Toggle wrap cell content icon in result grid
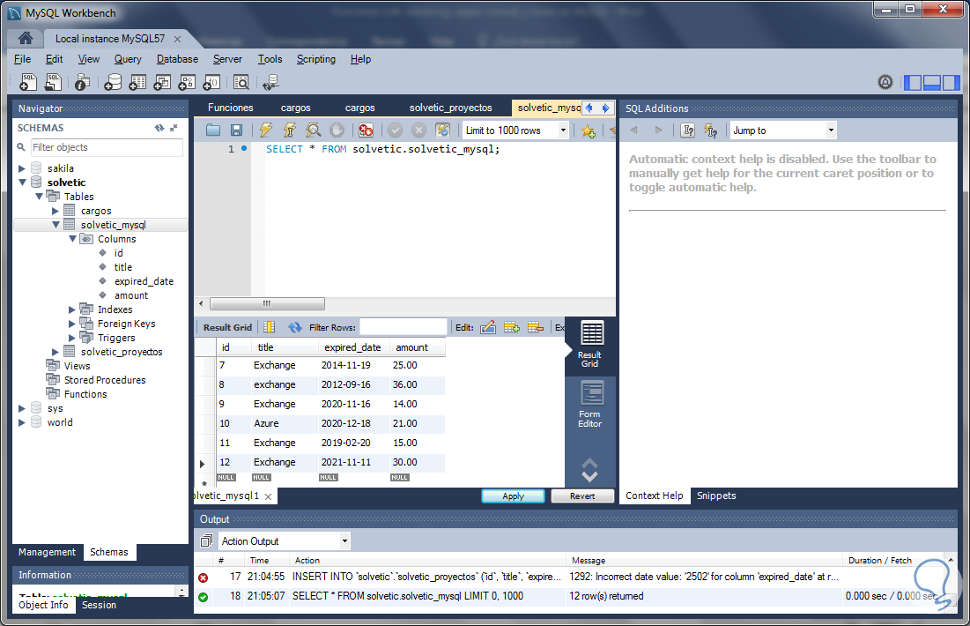The height and width of the screenshot is (626, 970). (x=269, y=327)
